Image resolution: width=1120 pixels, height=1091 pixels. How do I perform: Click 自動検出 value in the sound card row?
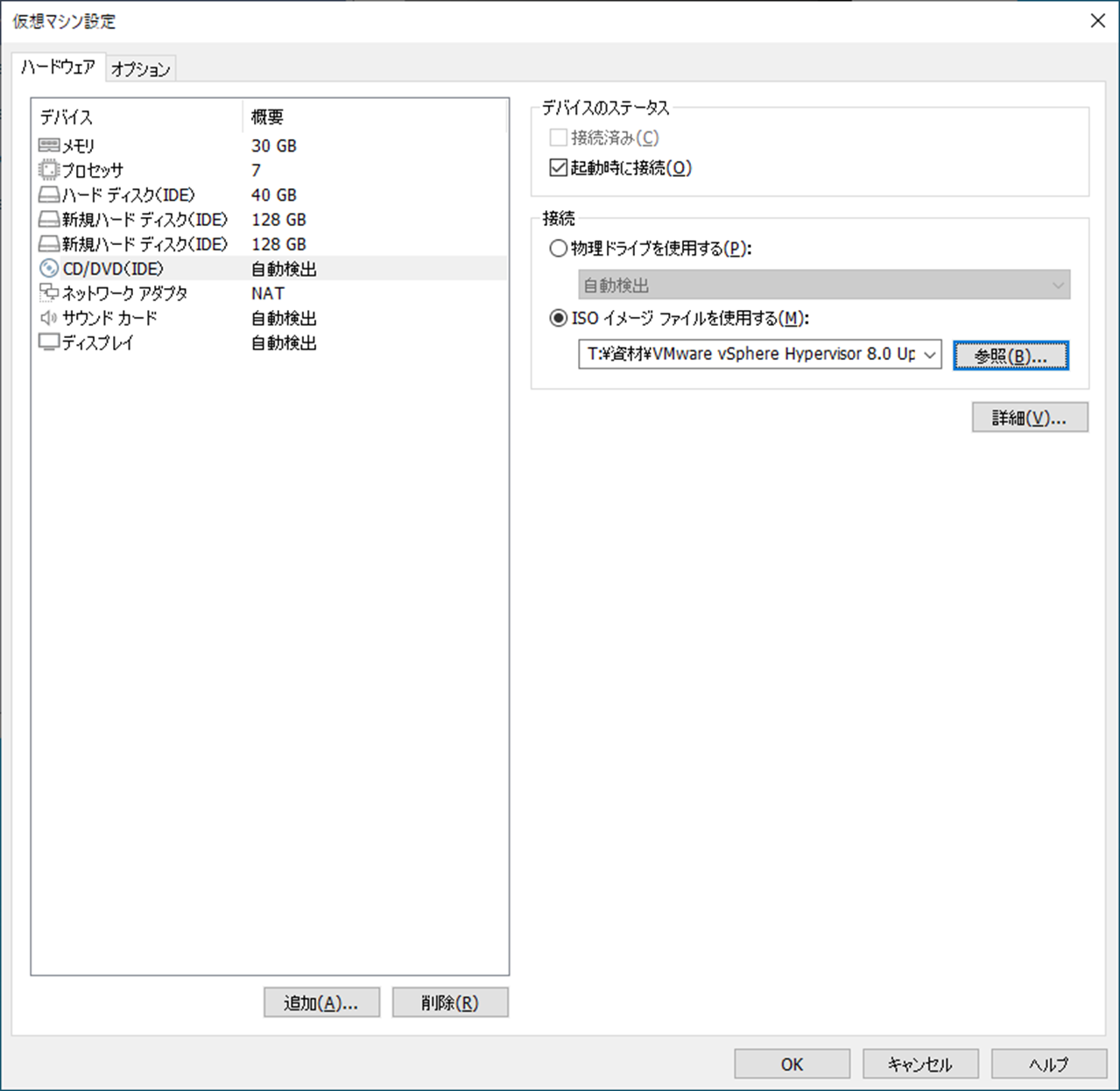tap(284, 318)
